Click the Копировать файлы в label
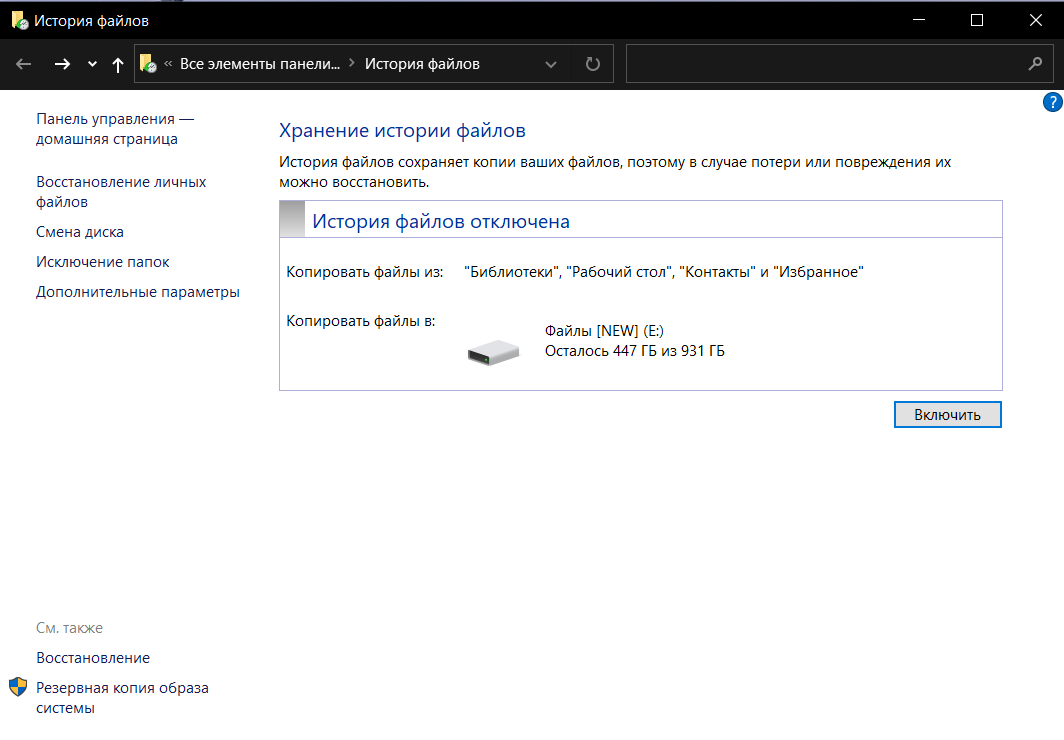This screenshot has height=740, width=1064. 360,321
